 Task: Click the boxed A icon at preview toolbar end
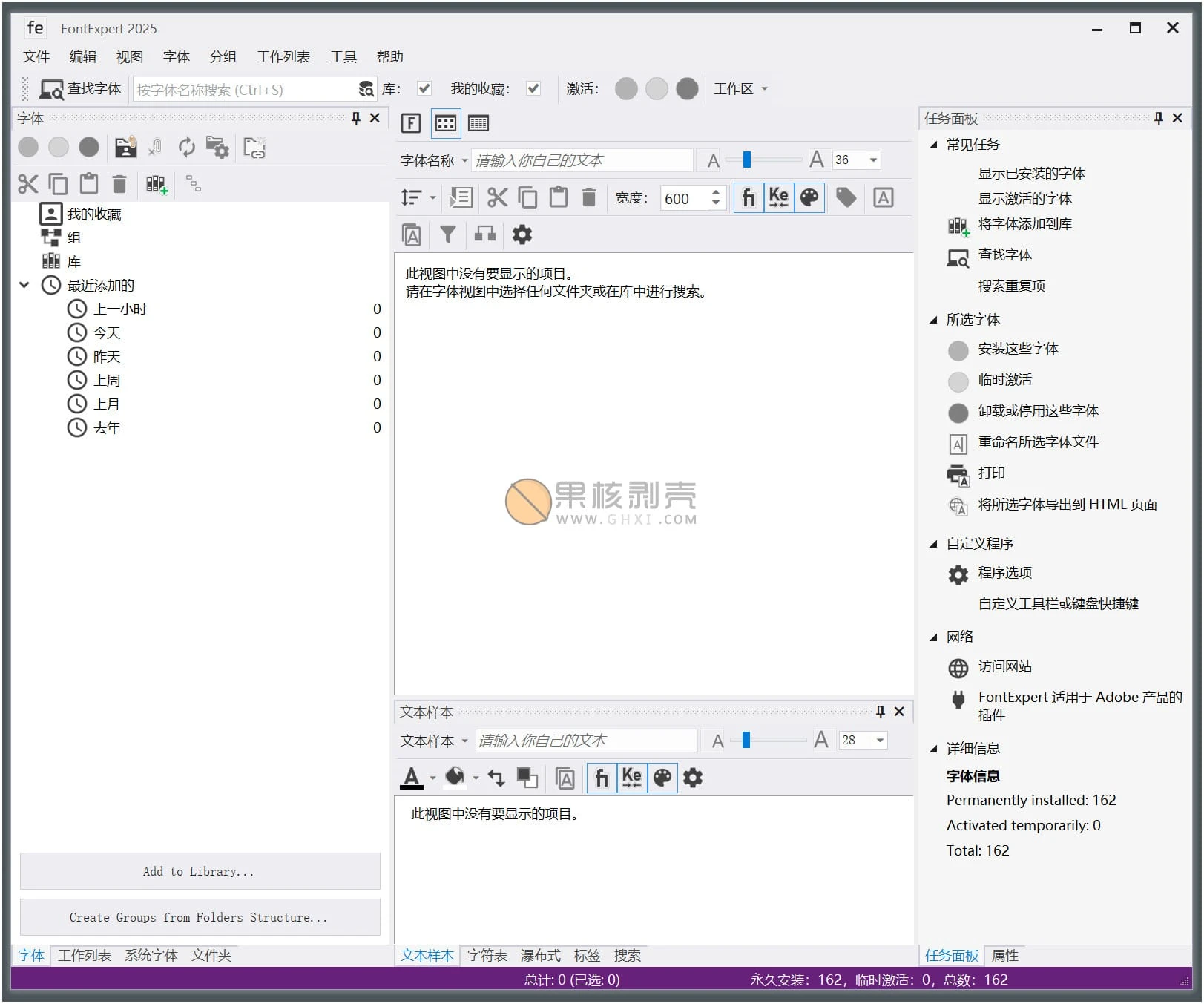pyautogui.click(x=883, y=197)
